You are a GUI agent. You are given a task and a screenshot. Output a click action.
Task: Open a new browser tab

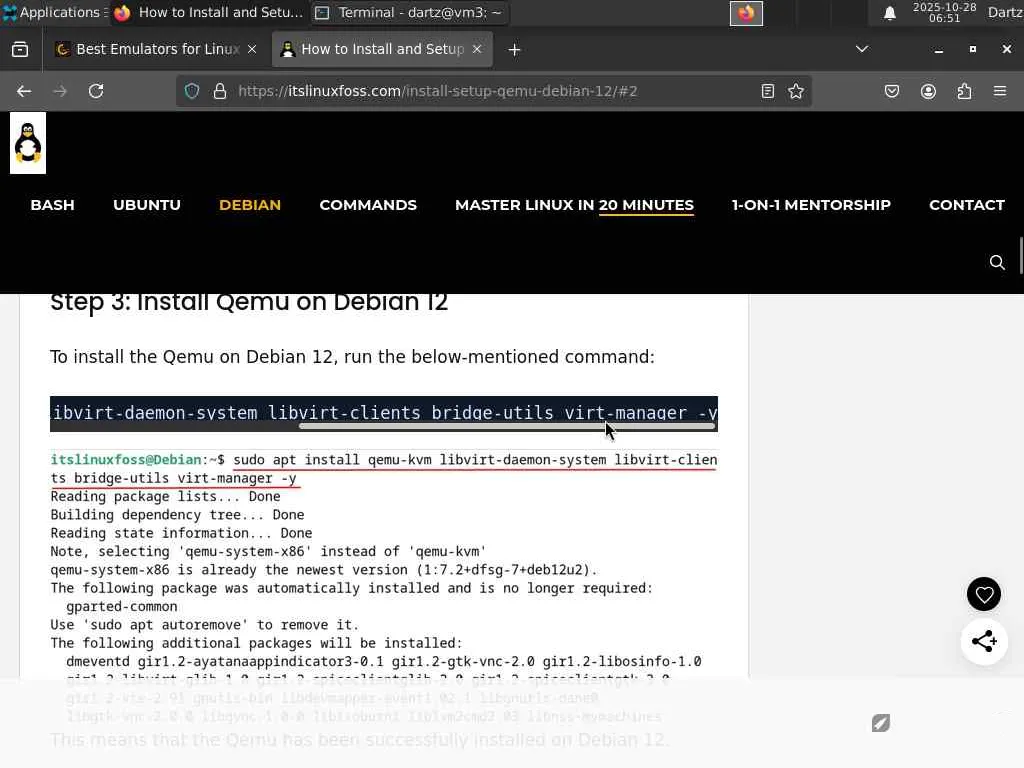point(515,50)
